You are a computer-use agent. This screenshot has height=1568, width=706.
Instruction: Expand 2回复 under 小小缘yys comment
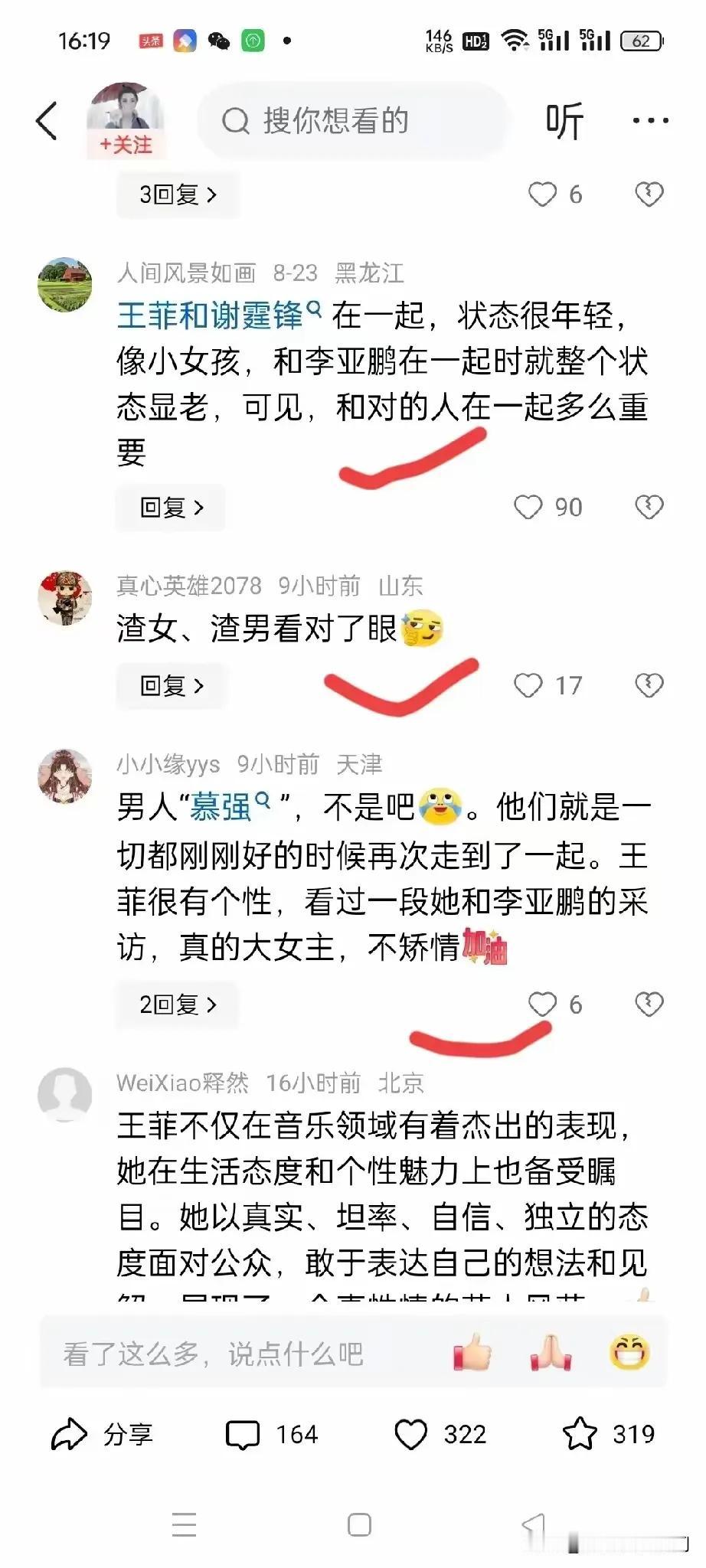click(178, 1004)
